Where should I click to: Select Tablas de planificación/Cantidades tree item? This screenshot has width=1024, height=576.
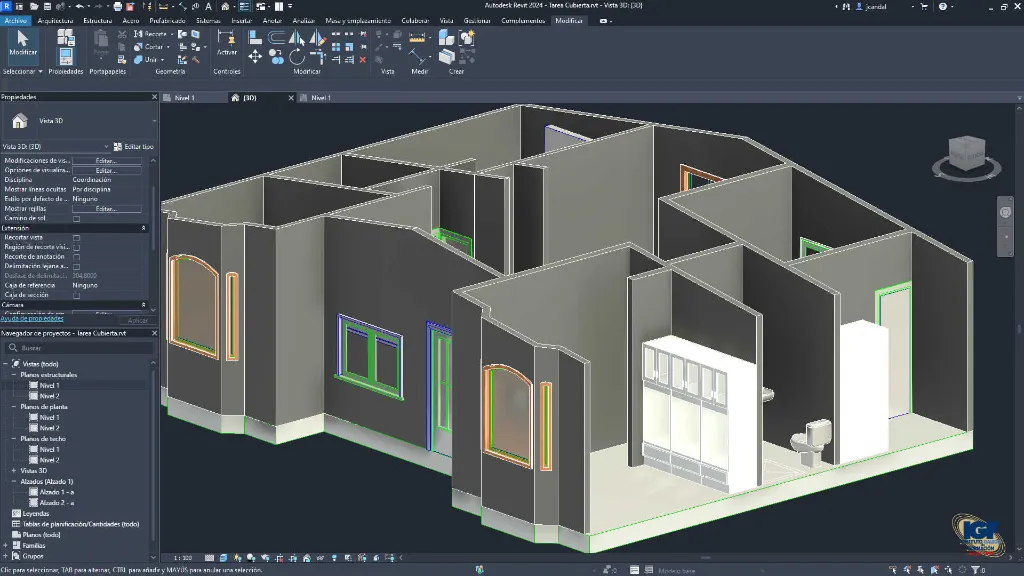pos(81,524)
